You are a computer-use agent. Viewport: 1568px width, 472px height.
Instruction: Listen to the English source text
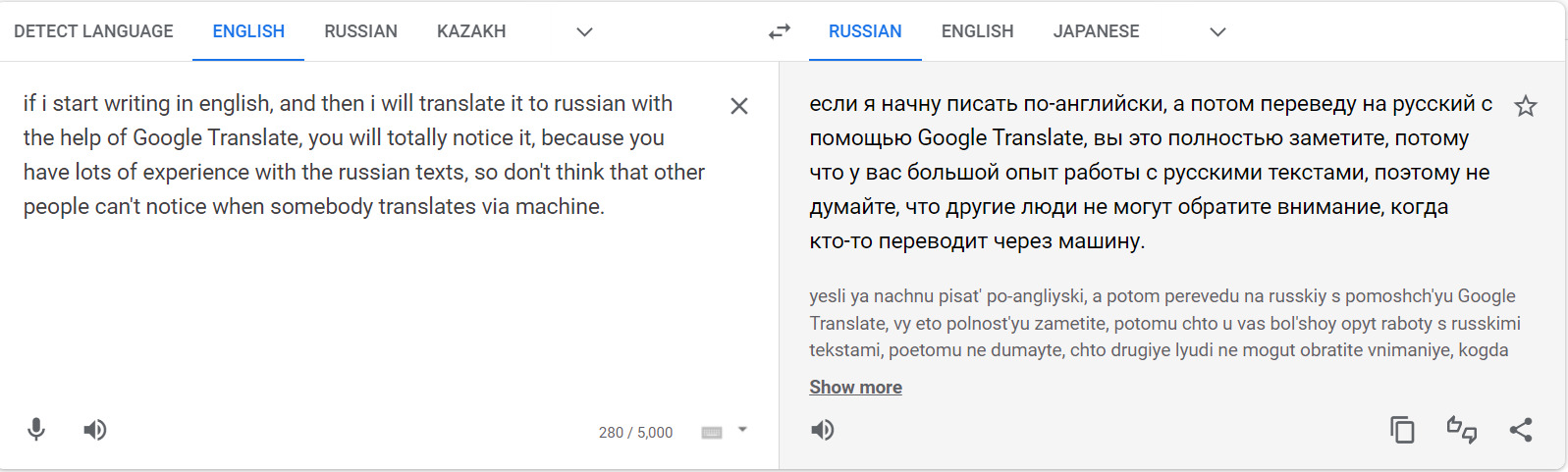tap(95, 430)
